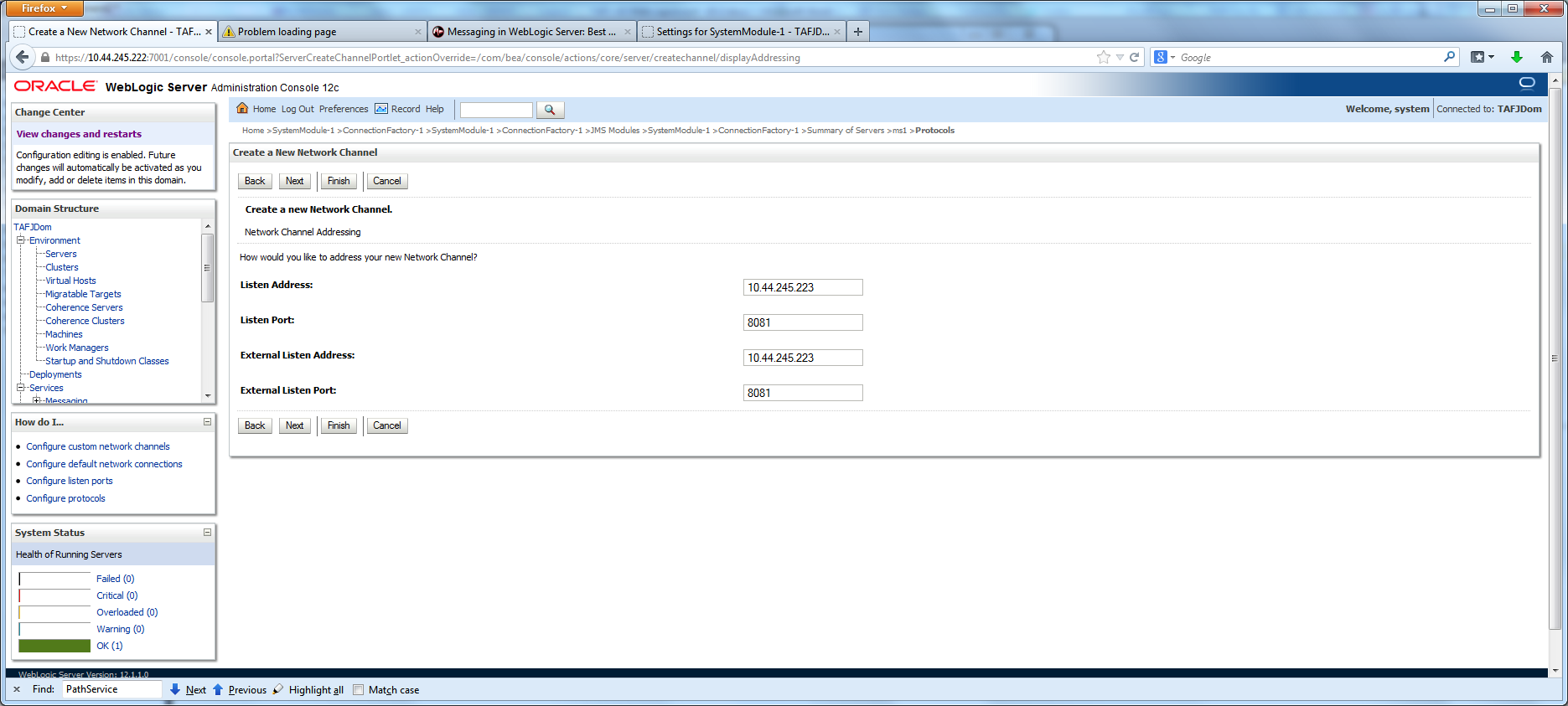Click the Home house icon in toolbar
The image size is (1568, 706).
coord(242,108)
